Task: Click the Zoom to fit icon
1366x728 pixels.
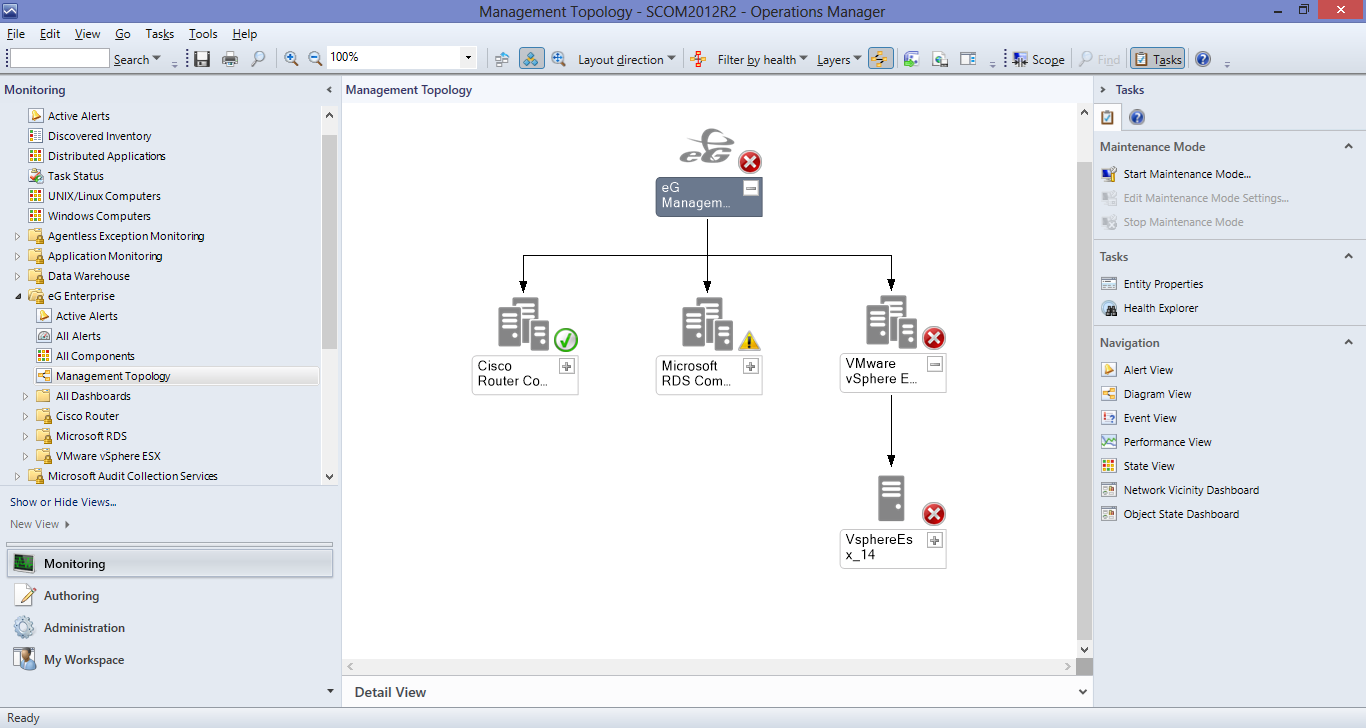Action: click(558, 59)
